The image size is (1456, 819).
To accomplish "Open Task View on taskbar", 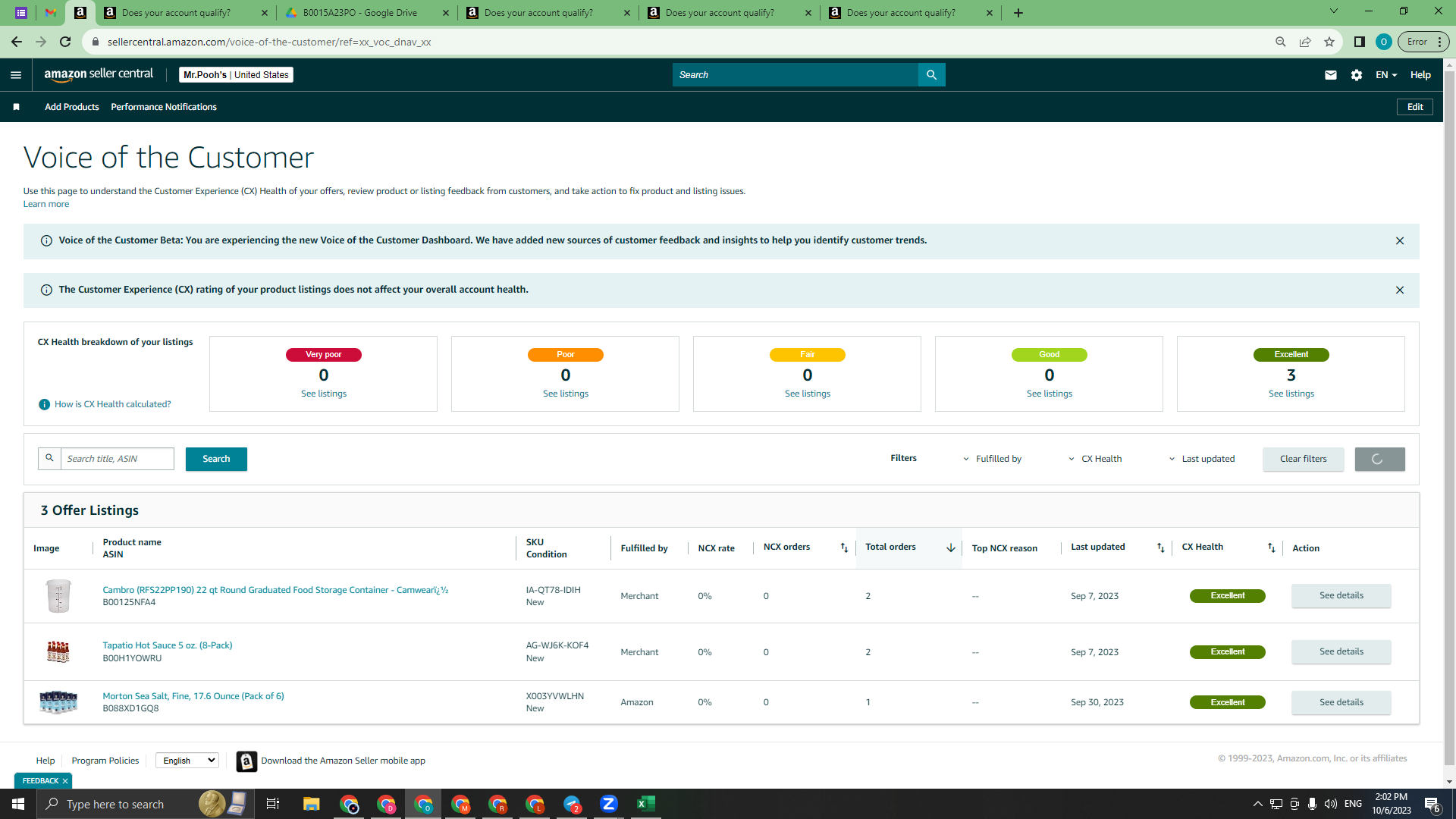I will coord(273,804).
